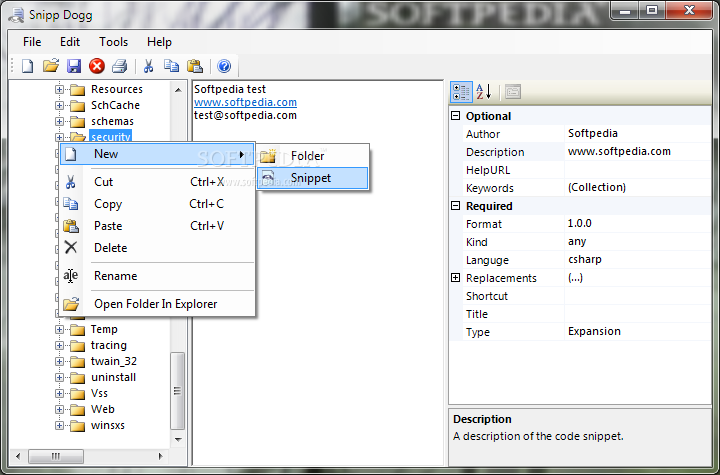Click the blue Help question mark icon

224,66
